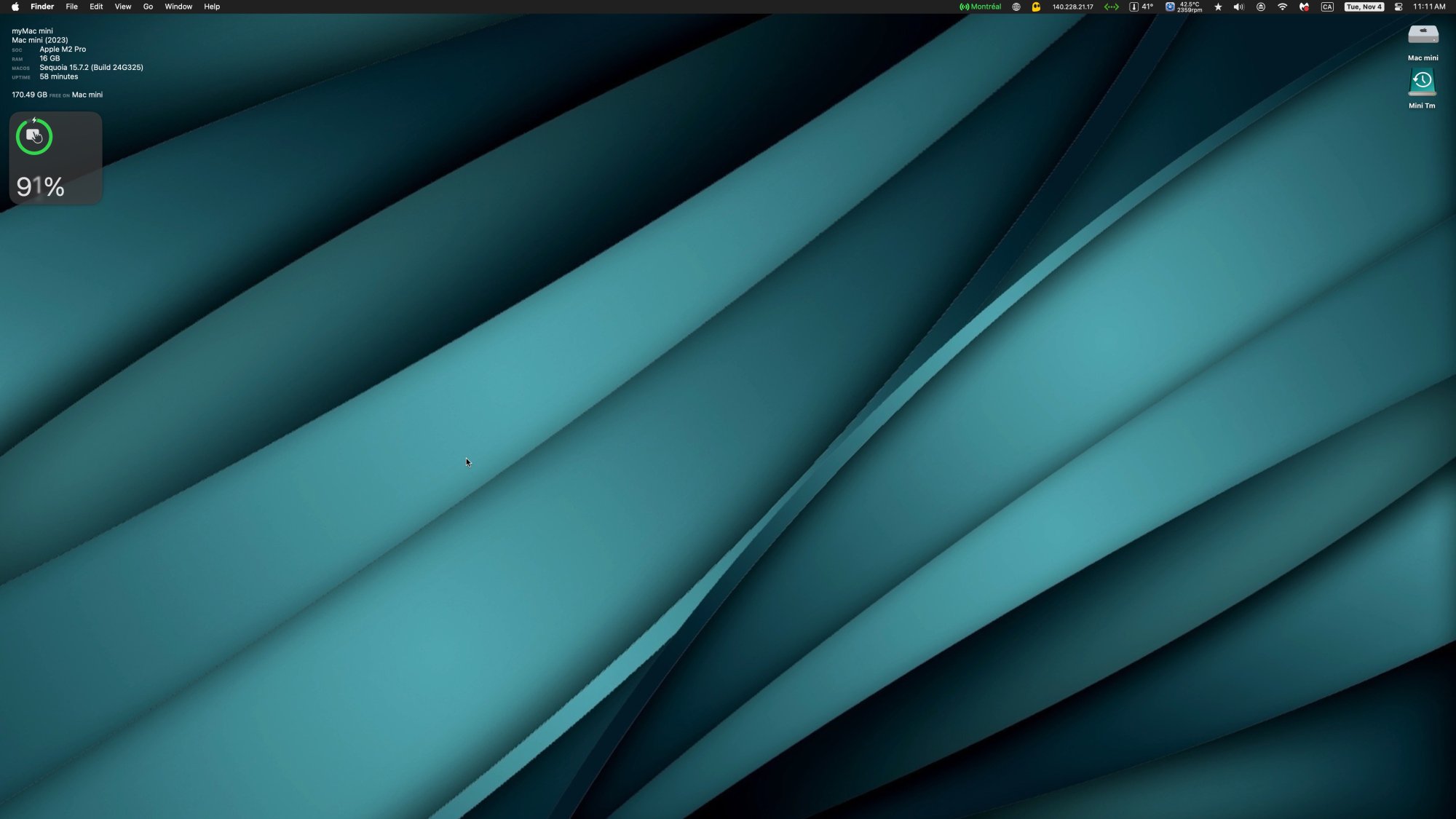Click the yellow face menu bar icon
The image size is (1456, 819).
pos(1035,7)
